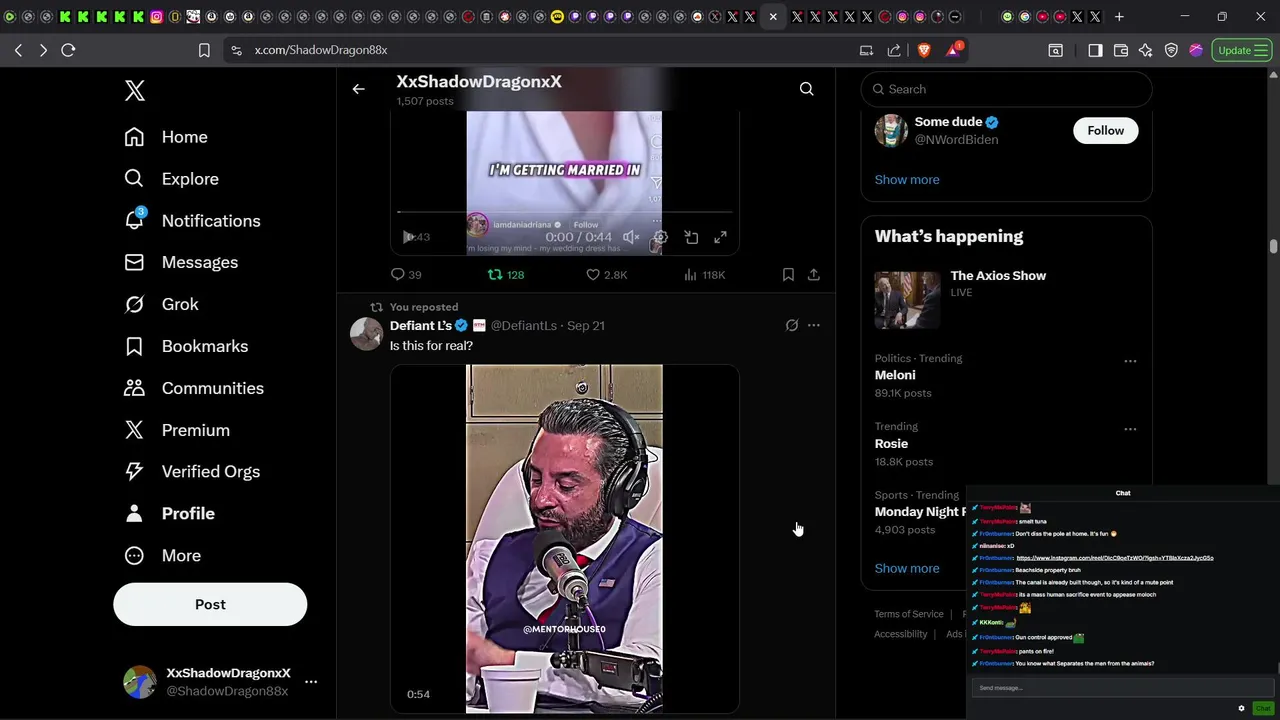The image size is (1280, 720).
Task: Click the Update button in the browser
Action: tap(1241, 50)
